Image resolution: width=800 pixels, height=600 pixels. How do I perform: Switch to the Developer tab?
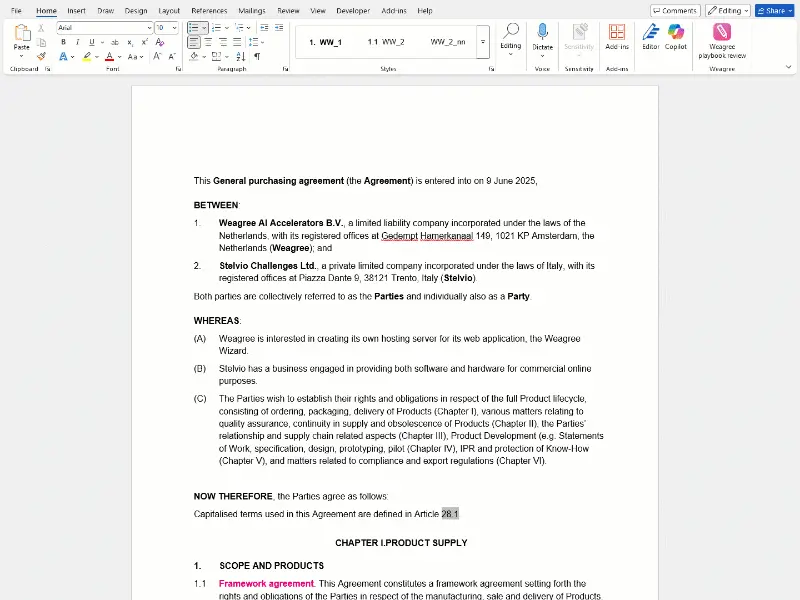click(x=353, y=11)
